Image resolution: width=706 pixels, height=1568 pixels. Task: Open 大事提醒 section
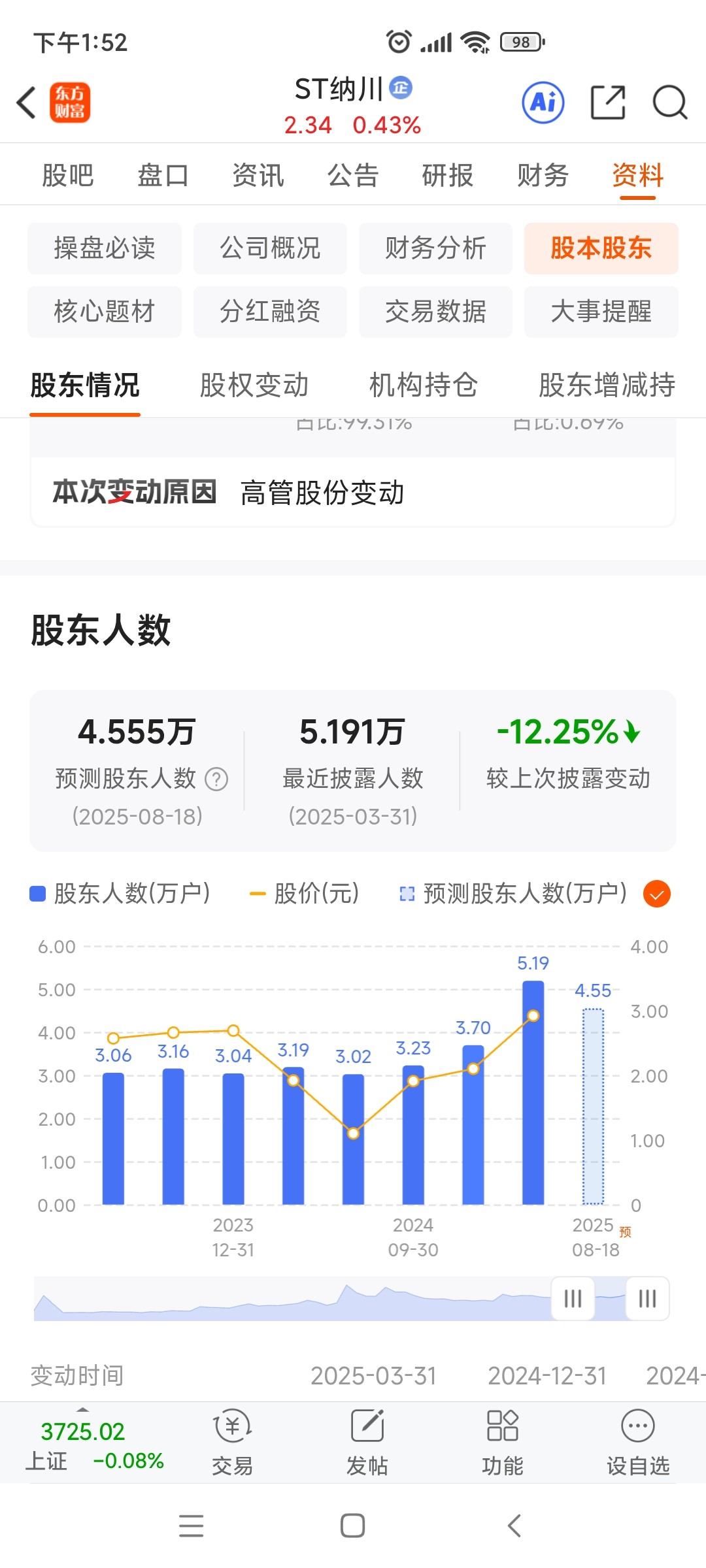click(601, 312)
